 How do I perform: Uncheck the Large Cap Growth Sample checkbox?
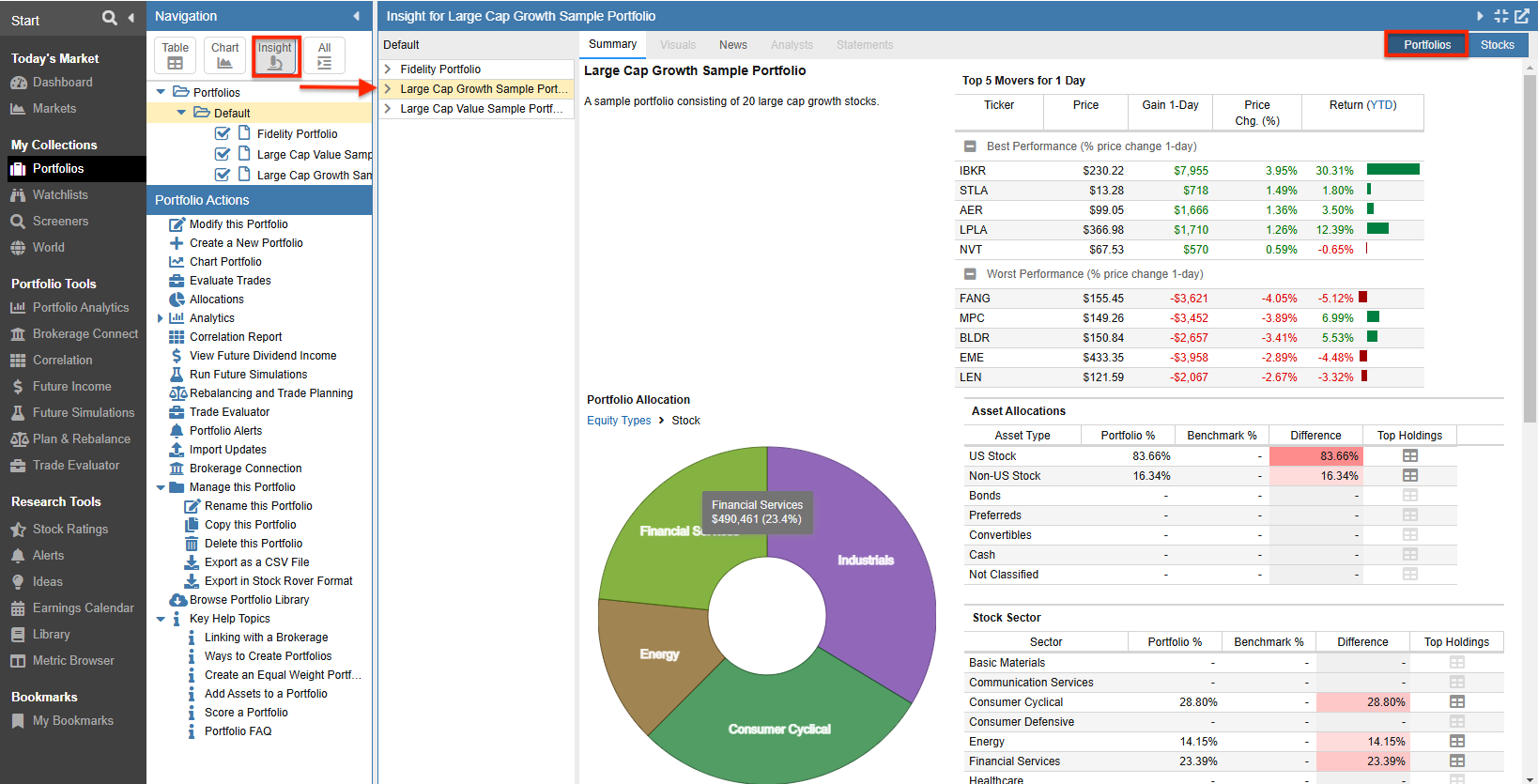click(223, 176)
